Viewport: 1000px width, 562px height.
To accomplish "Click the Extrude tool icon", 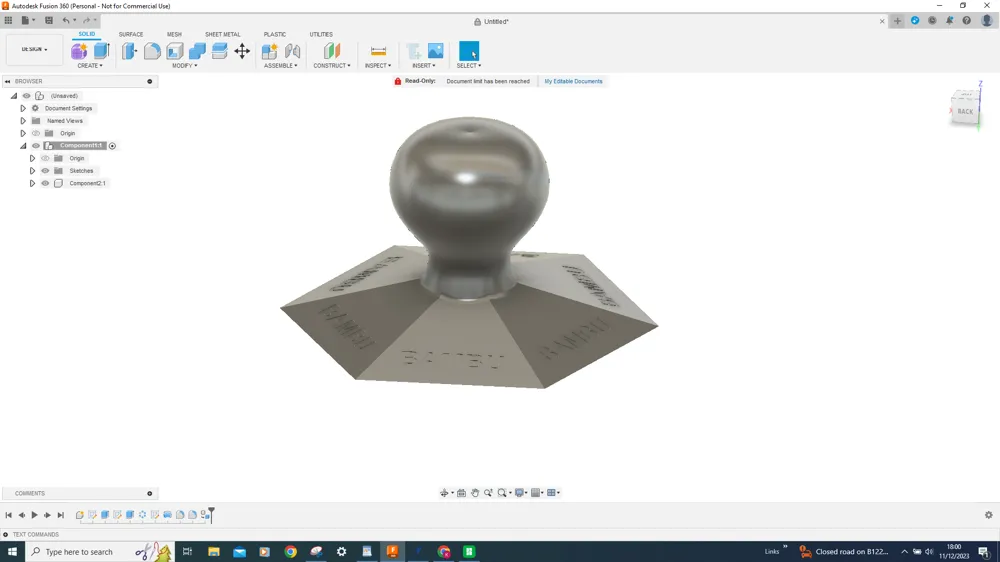I will [101, 51].
